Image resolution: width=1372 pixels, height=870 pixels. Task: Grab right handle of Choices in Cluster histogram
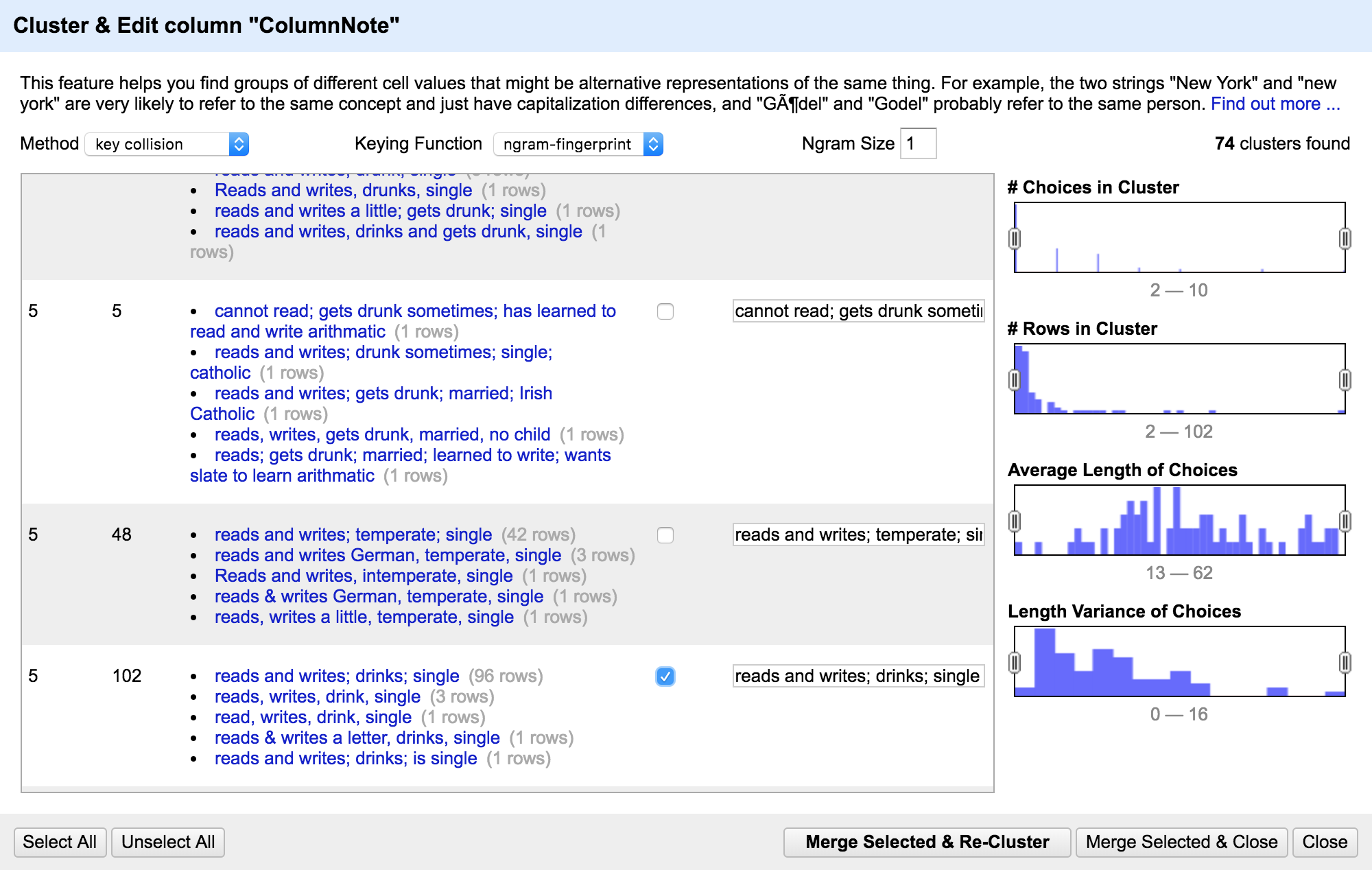[1345, 239]
